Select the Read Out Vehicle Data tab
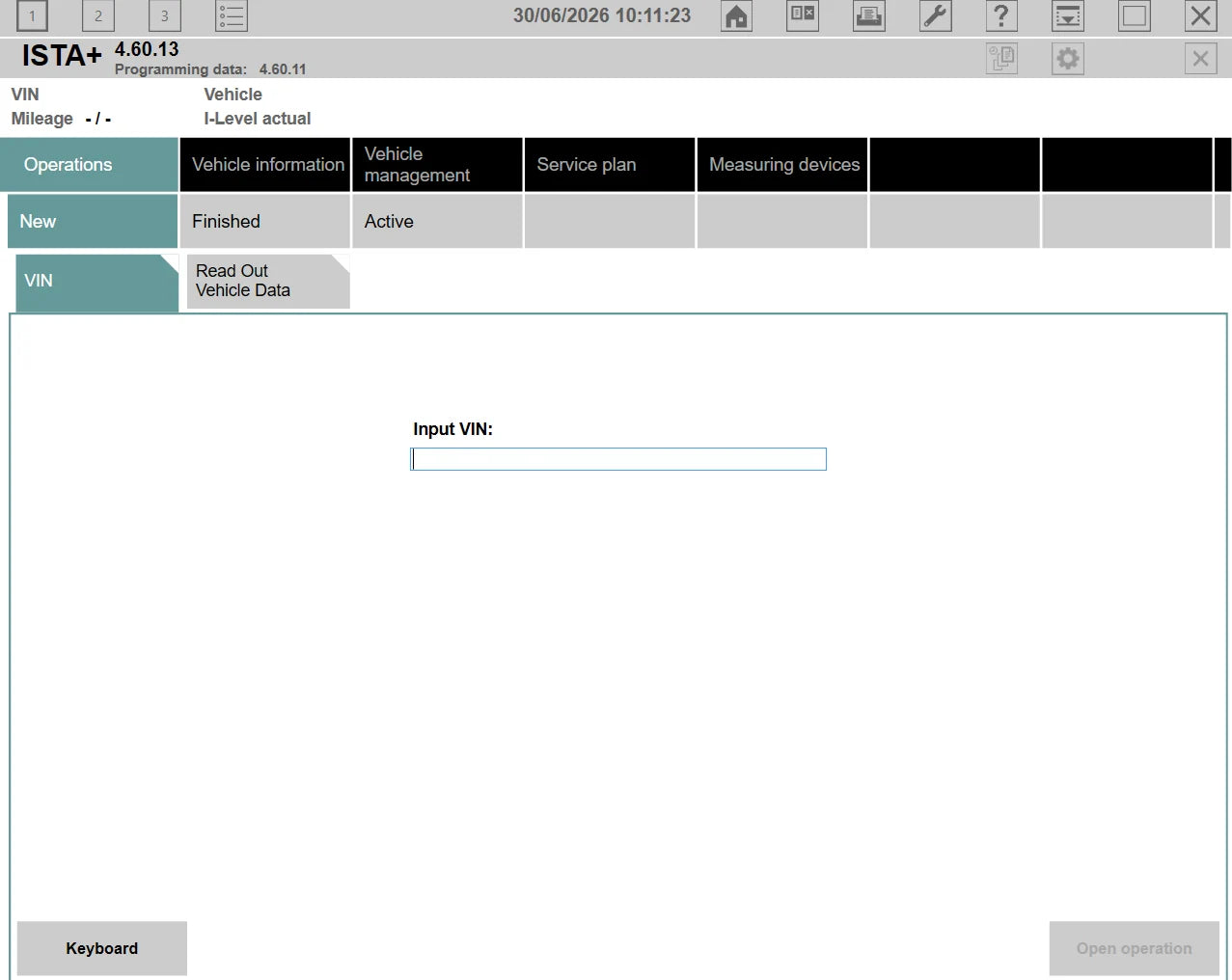This screenshot has height=980, width=1232. click(268, 282)
